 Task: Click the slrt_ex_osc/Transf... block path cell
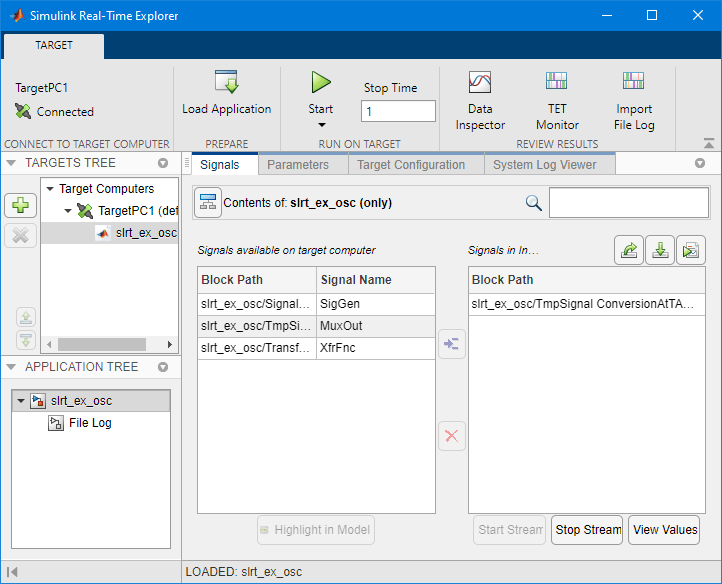[256, 348]
